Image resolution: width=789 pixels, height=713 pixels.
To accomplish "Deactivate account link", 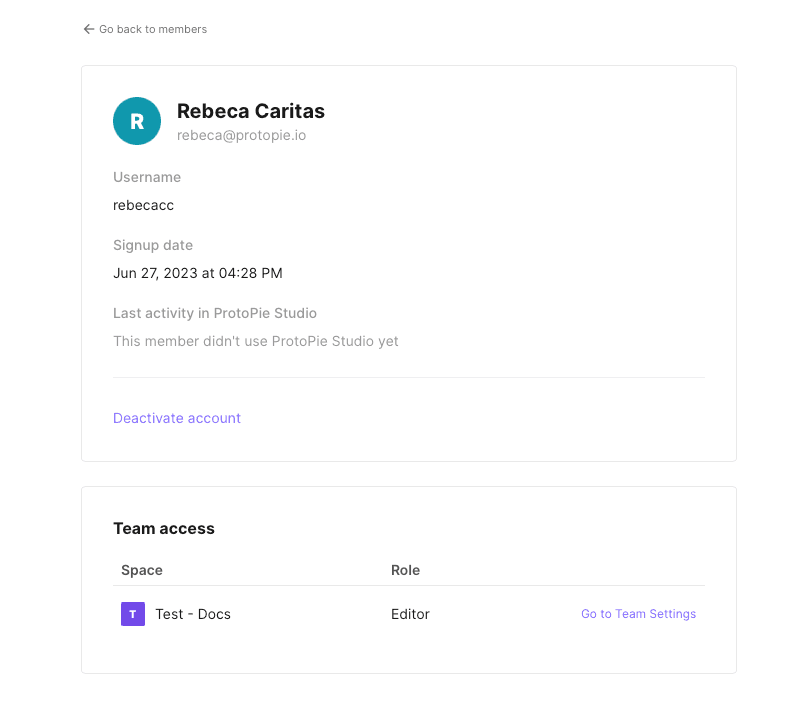I will click(x=177, y=418).
